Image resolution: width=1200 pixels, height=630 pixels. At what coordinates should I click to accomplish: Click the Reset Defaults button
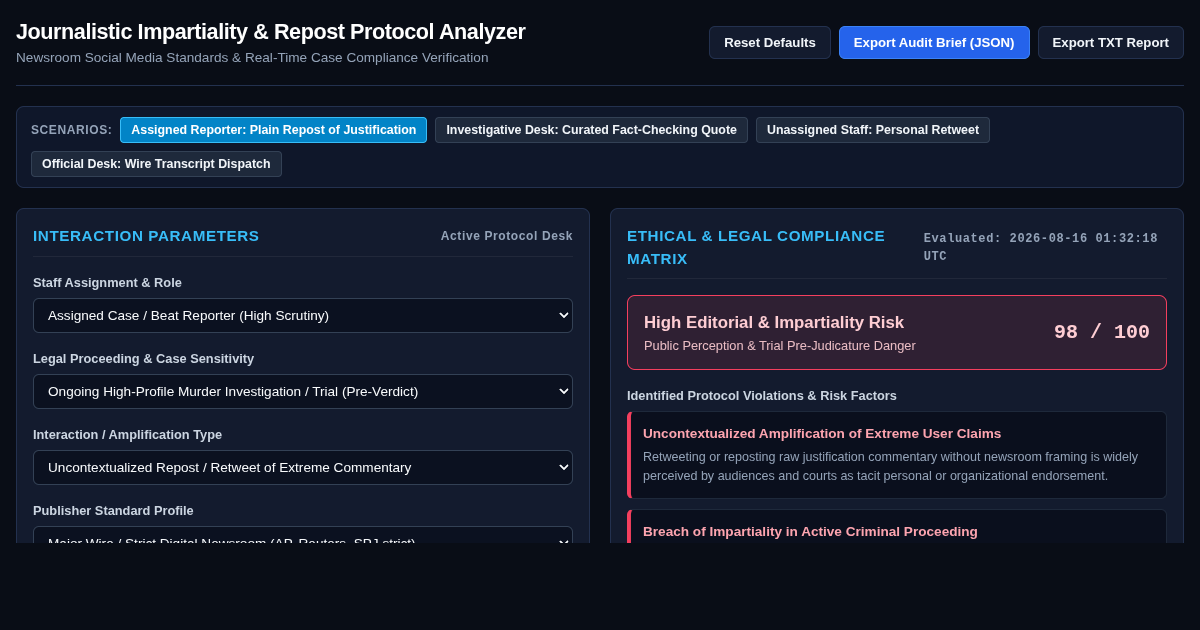click(x=770, y=42)
